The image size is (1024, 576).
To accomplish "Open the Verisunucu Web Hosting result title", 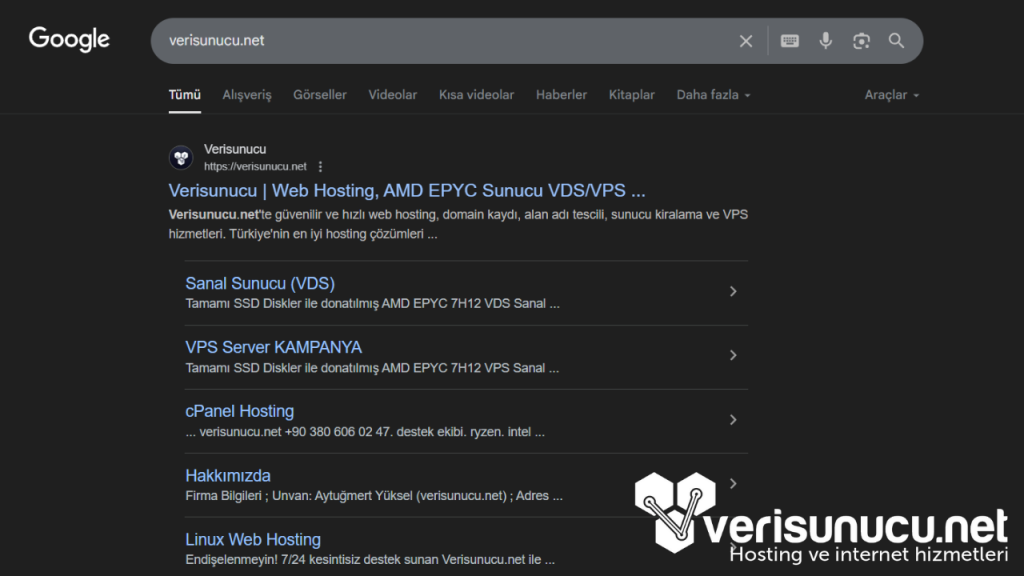I will pos(406,191).
